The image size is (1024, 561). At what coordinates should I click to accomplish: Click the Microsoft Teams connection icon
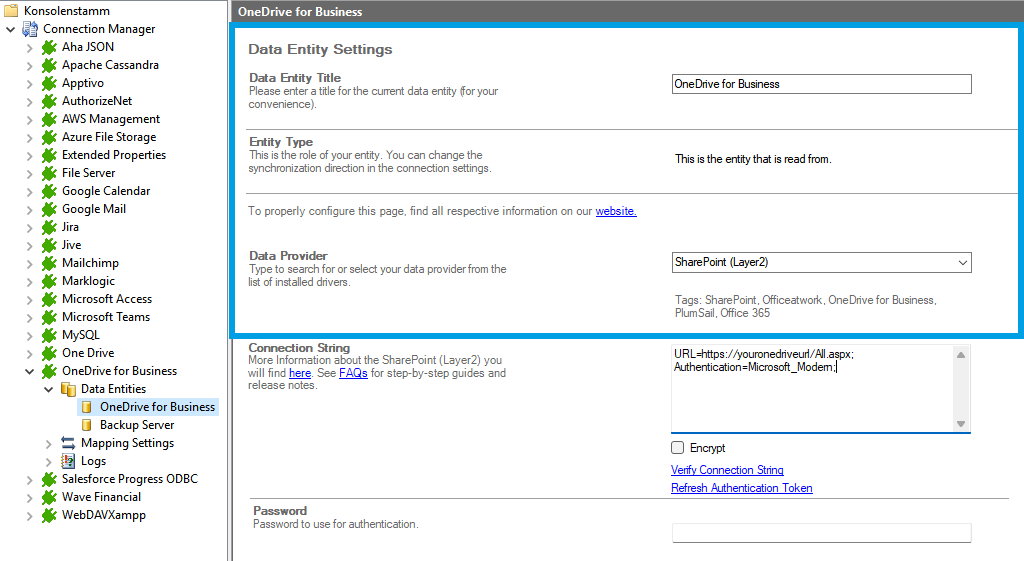point(49,317)
